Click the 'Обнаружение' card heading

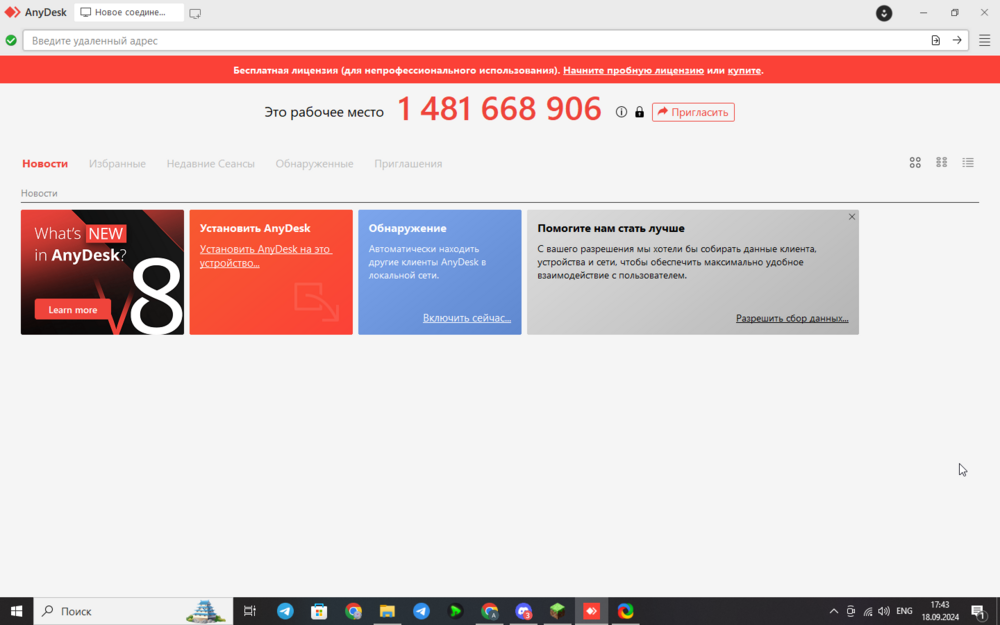(408, 228)
